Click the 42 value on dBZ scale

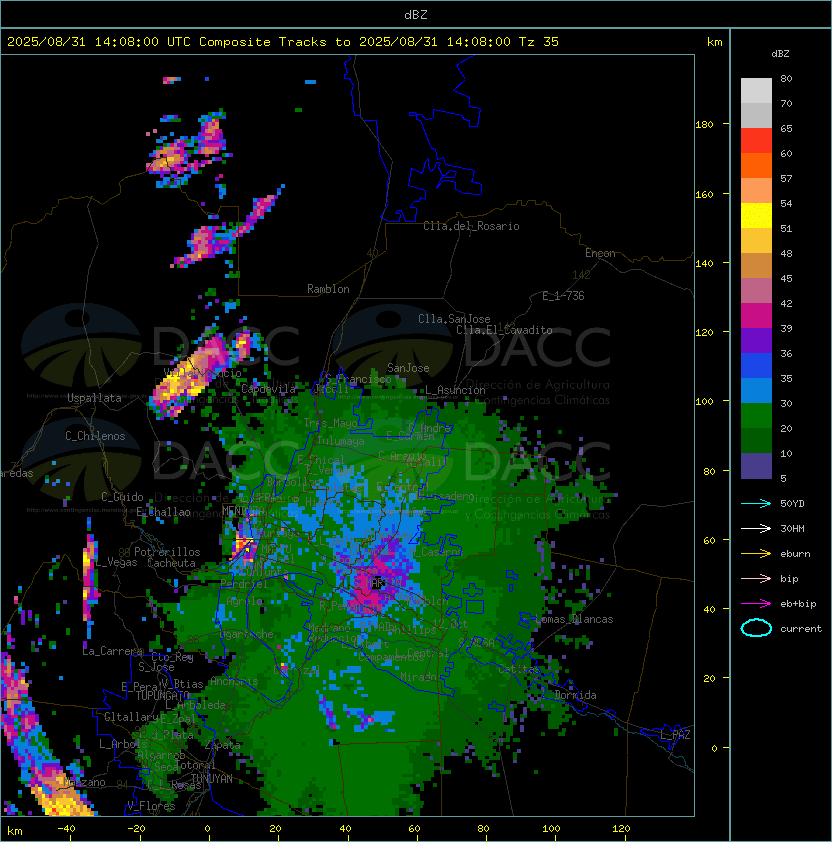pyautogui.click(x=786, y=303)
